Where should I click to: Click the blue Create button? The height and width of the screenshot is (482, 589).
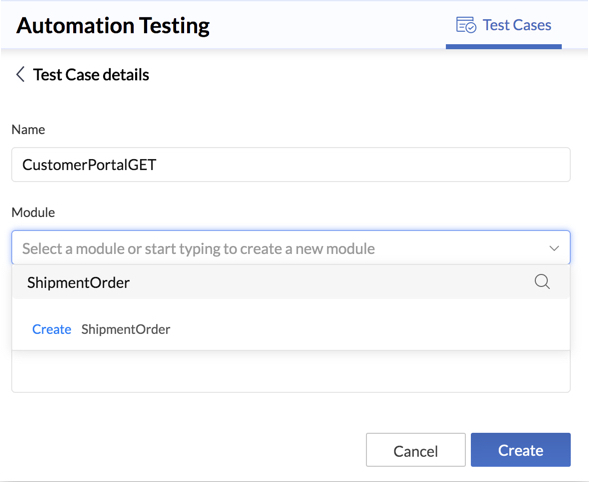[521, 450]
